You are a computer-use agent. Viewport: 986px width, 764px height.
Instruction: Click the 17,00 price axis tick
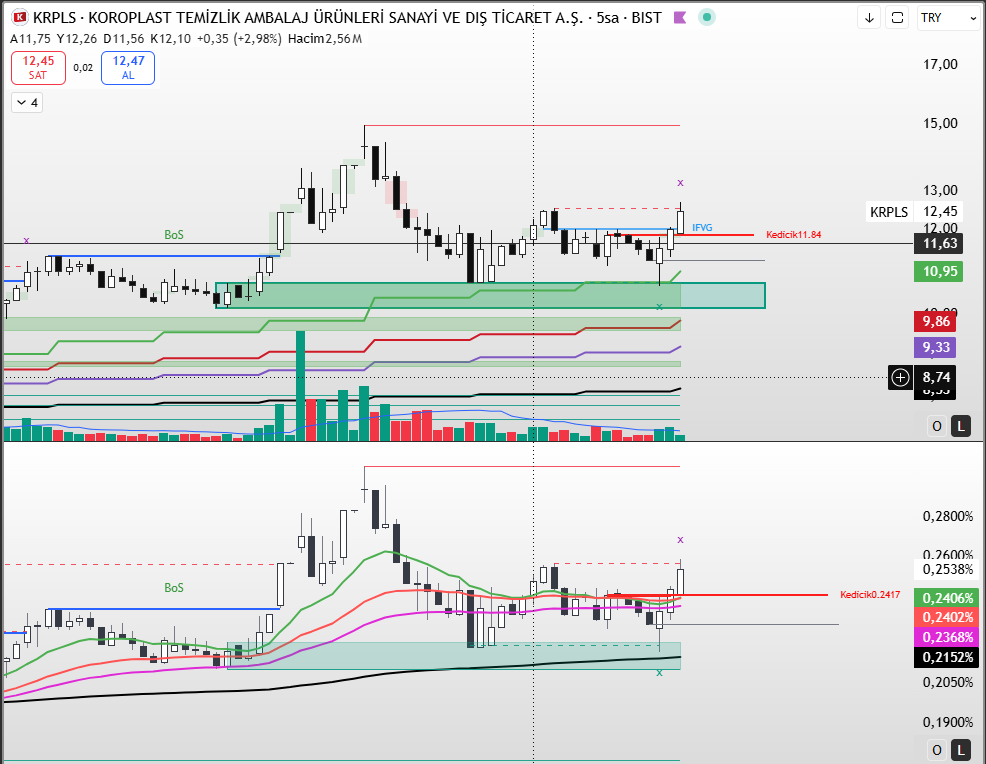940,64
